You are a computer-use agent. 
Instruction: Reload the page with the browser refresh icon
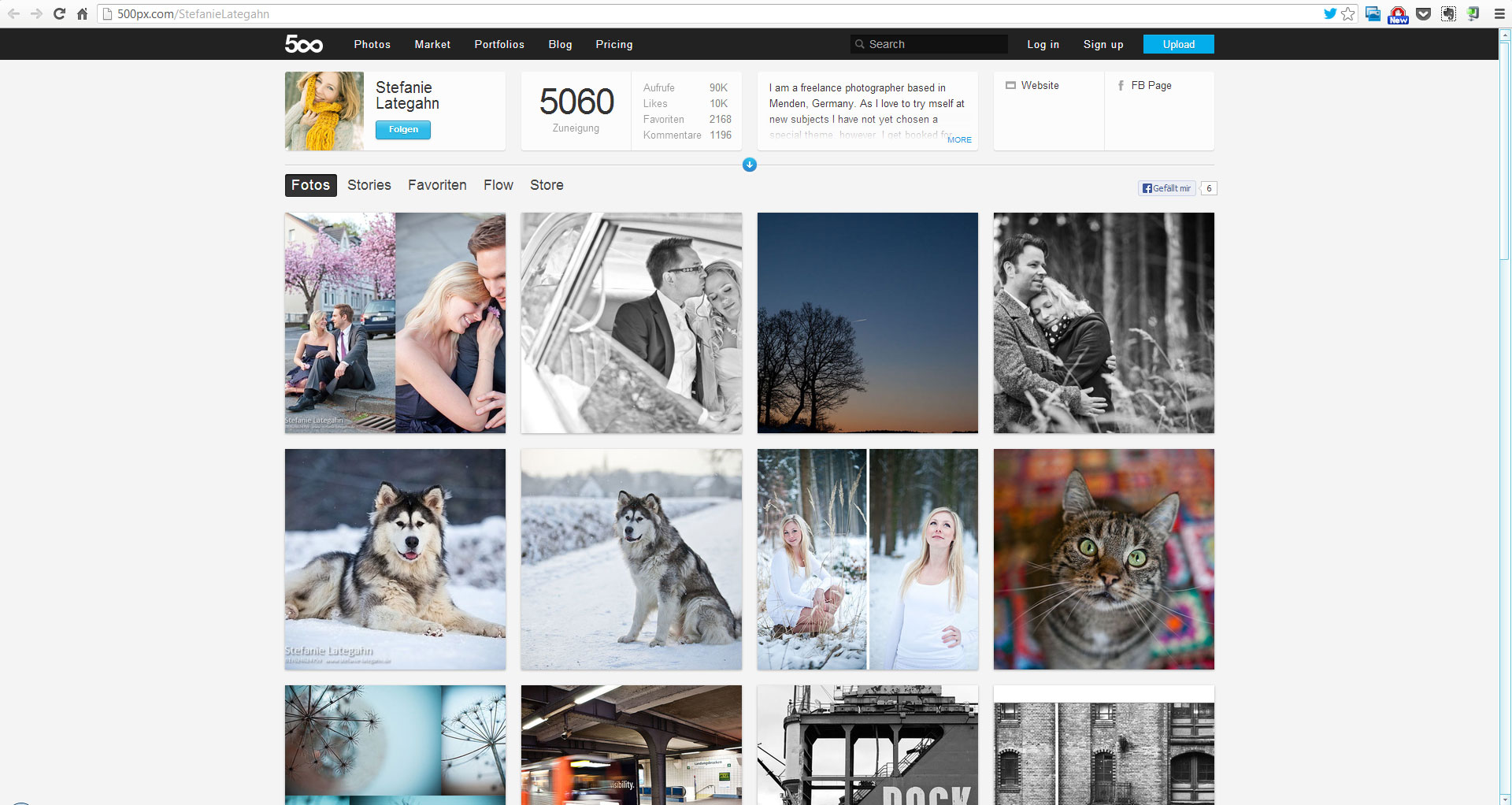pyautogui.click(x=59, y=13)
